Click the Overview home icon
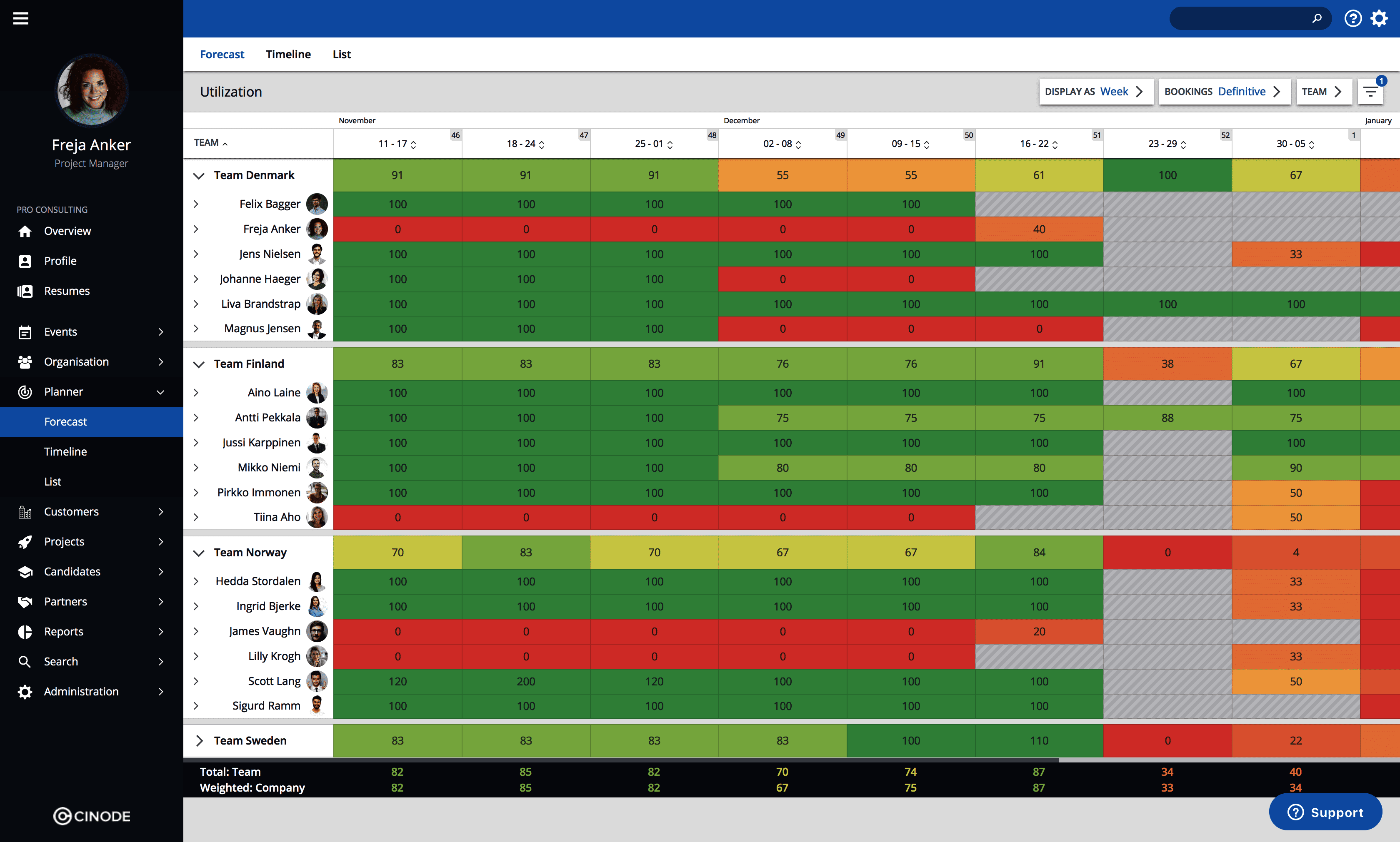 (25, 231)
